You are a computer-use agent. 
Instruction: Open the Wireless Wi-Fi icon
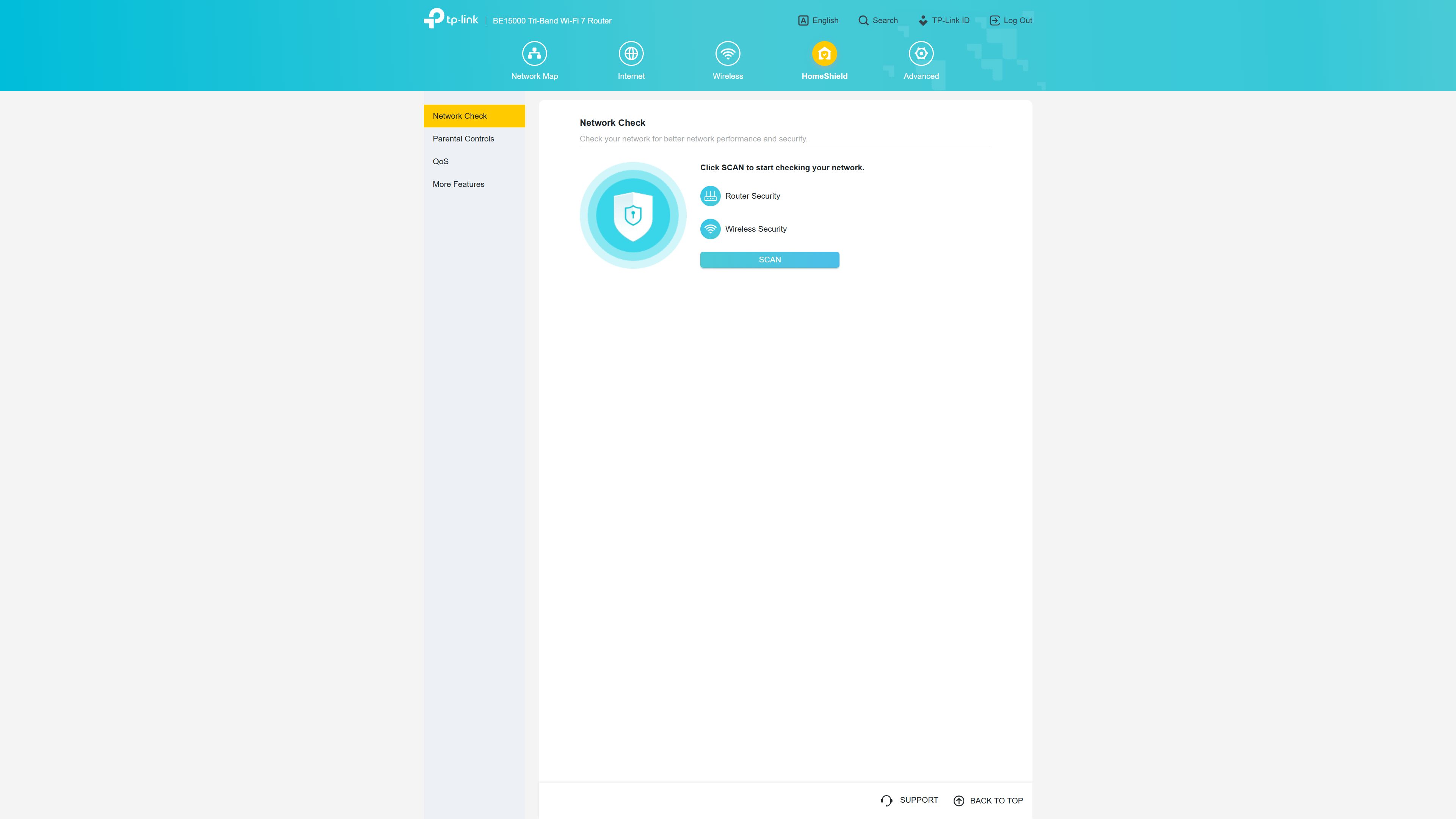pyautogui.click(x=728, y=54)
